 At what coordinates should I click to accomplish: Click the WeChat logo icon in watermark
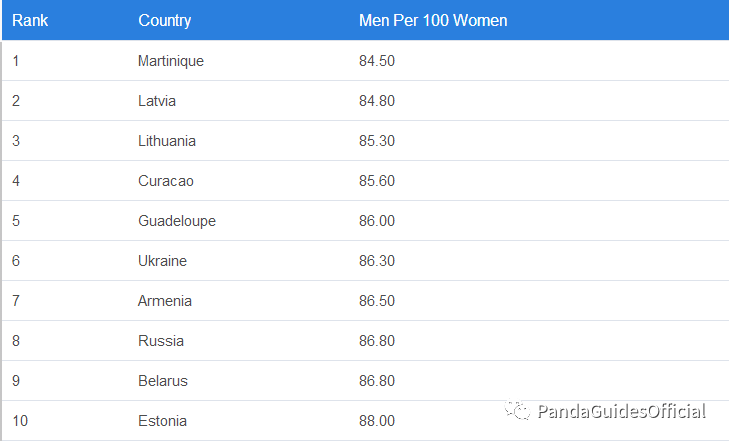(517, 410)
